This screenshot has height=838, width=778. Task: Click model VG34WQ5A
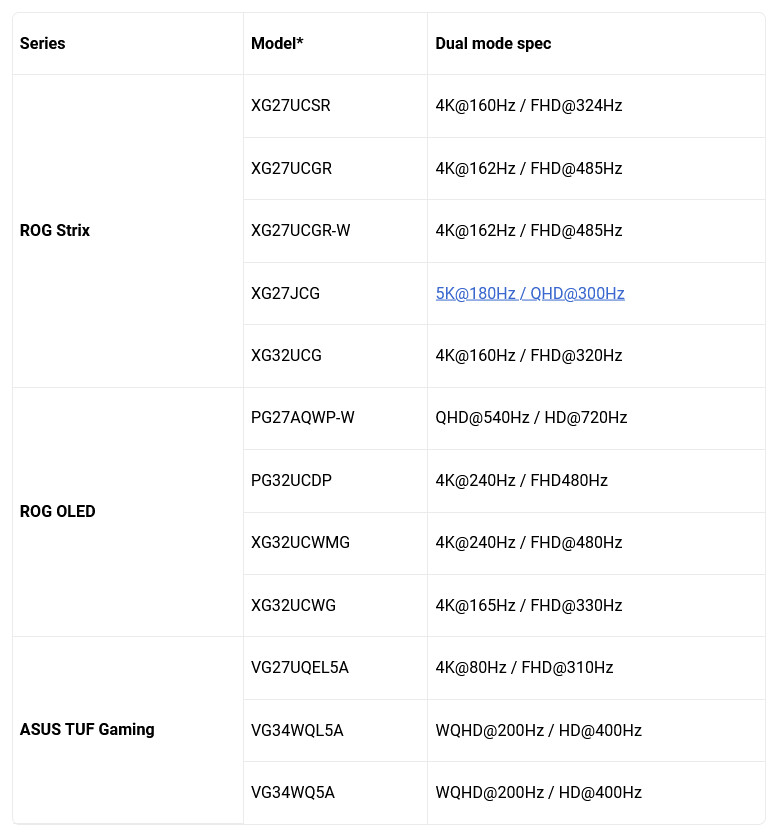293,793
